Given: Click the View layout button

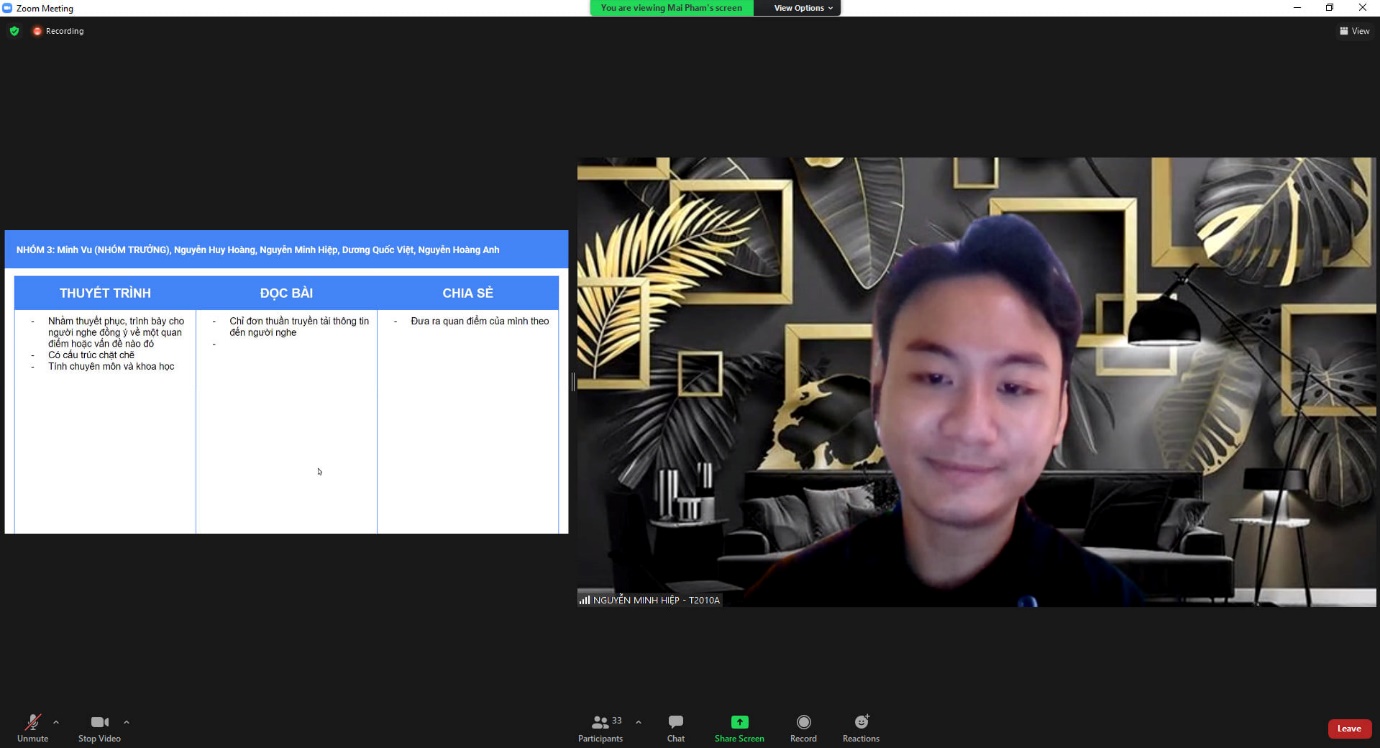Looking at the screenshot, I should [1354, 31].
